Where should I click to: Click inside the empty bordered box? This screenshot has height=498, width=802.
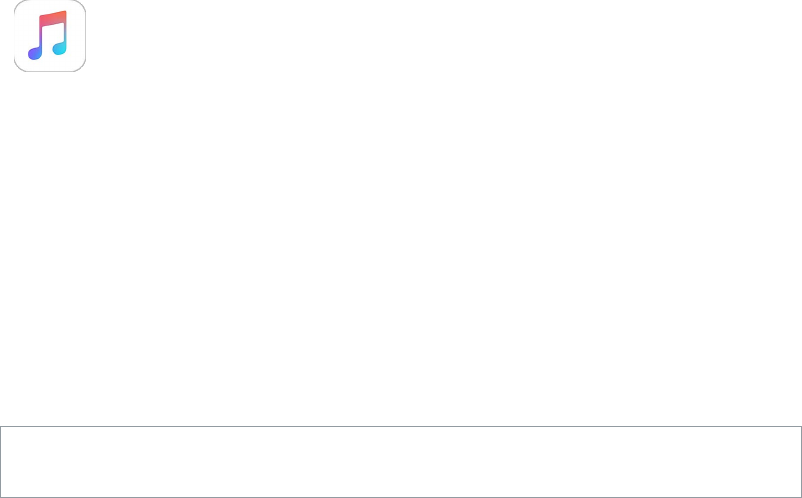pos(400,461)
